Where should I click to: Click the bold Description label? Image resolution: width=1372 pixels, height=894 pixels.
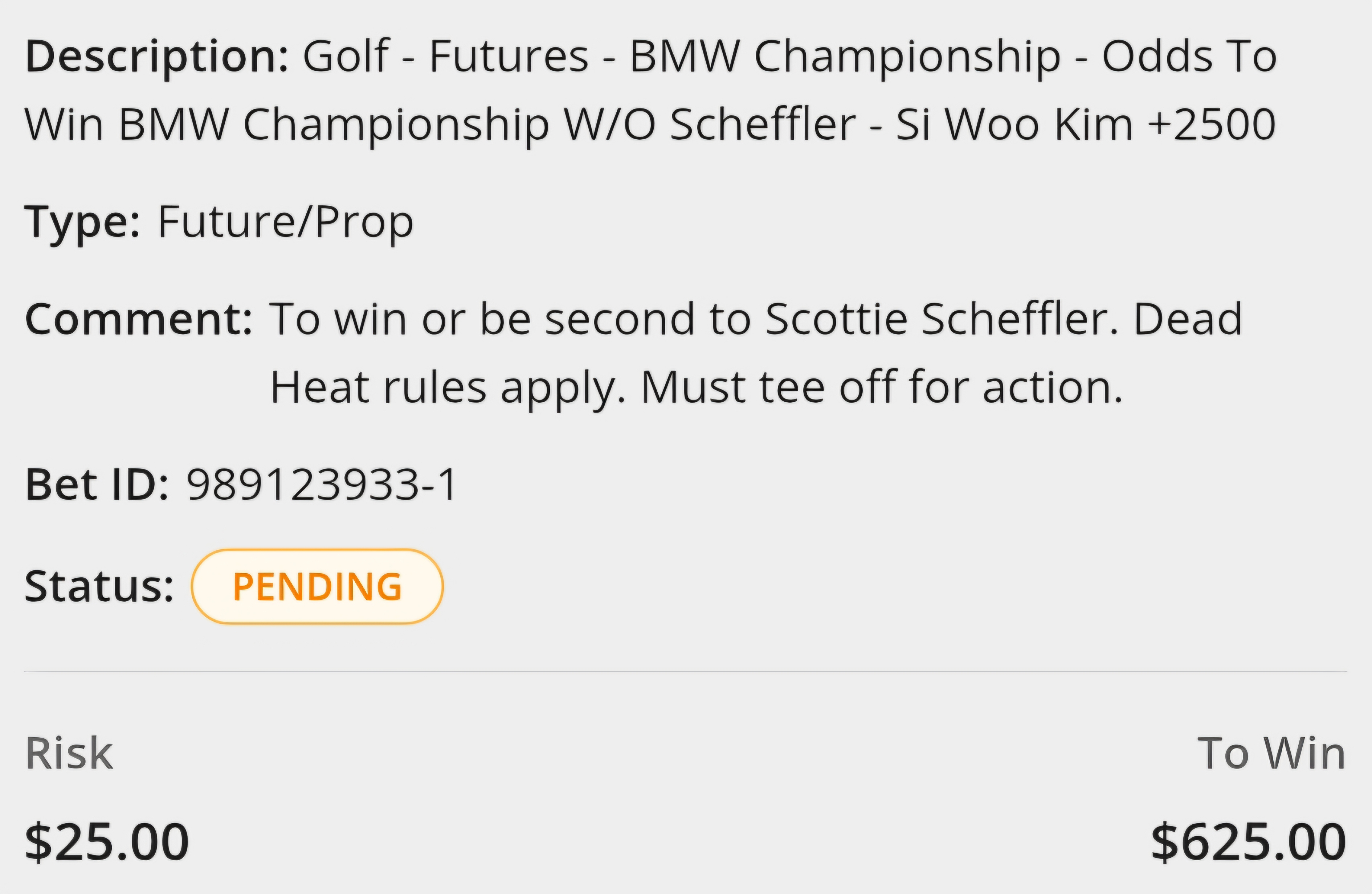point(157,58)
